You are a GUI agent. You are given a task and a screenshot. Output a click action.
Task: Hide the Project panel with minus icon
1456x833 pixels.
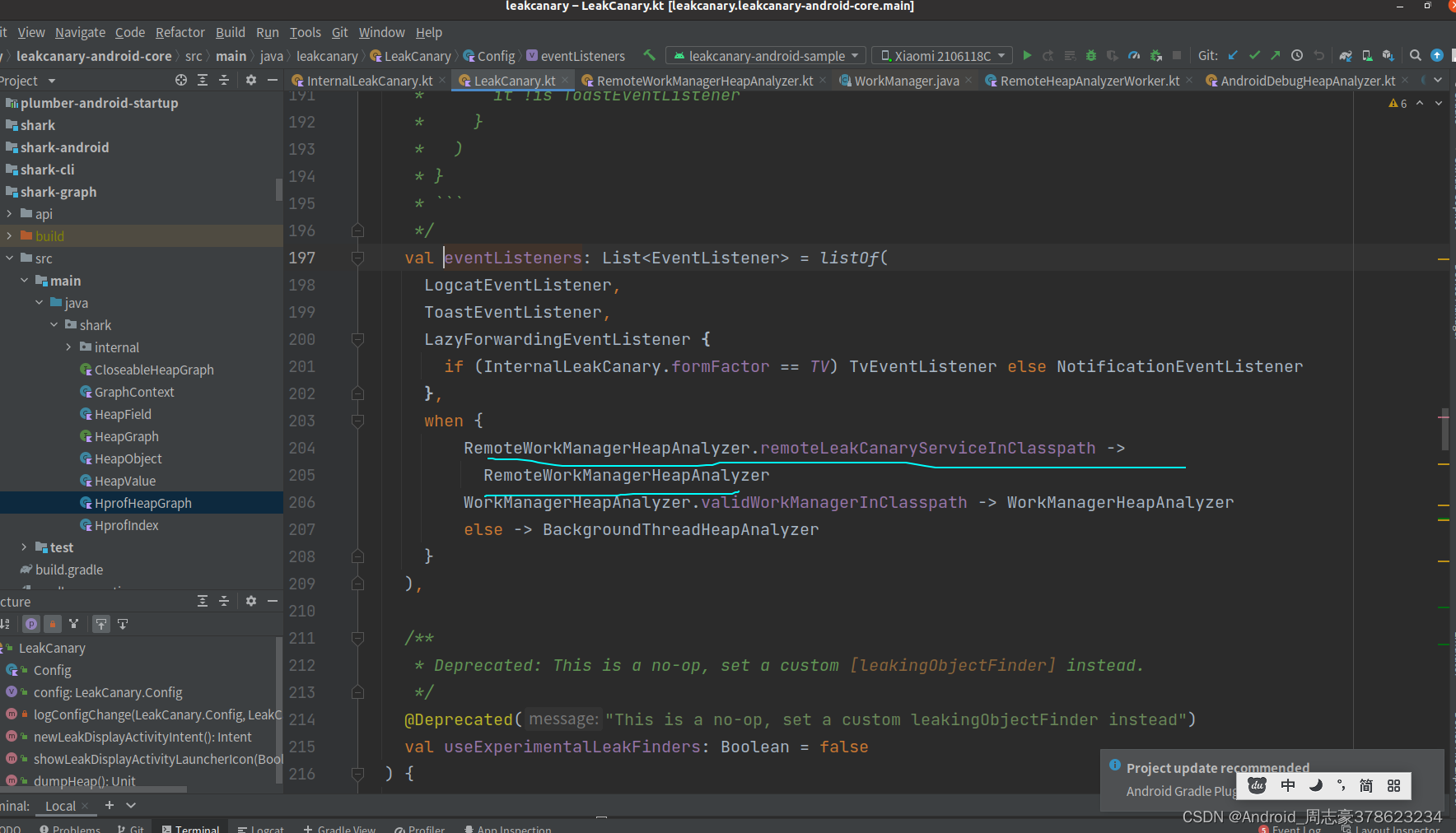(273, 81)
